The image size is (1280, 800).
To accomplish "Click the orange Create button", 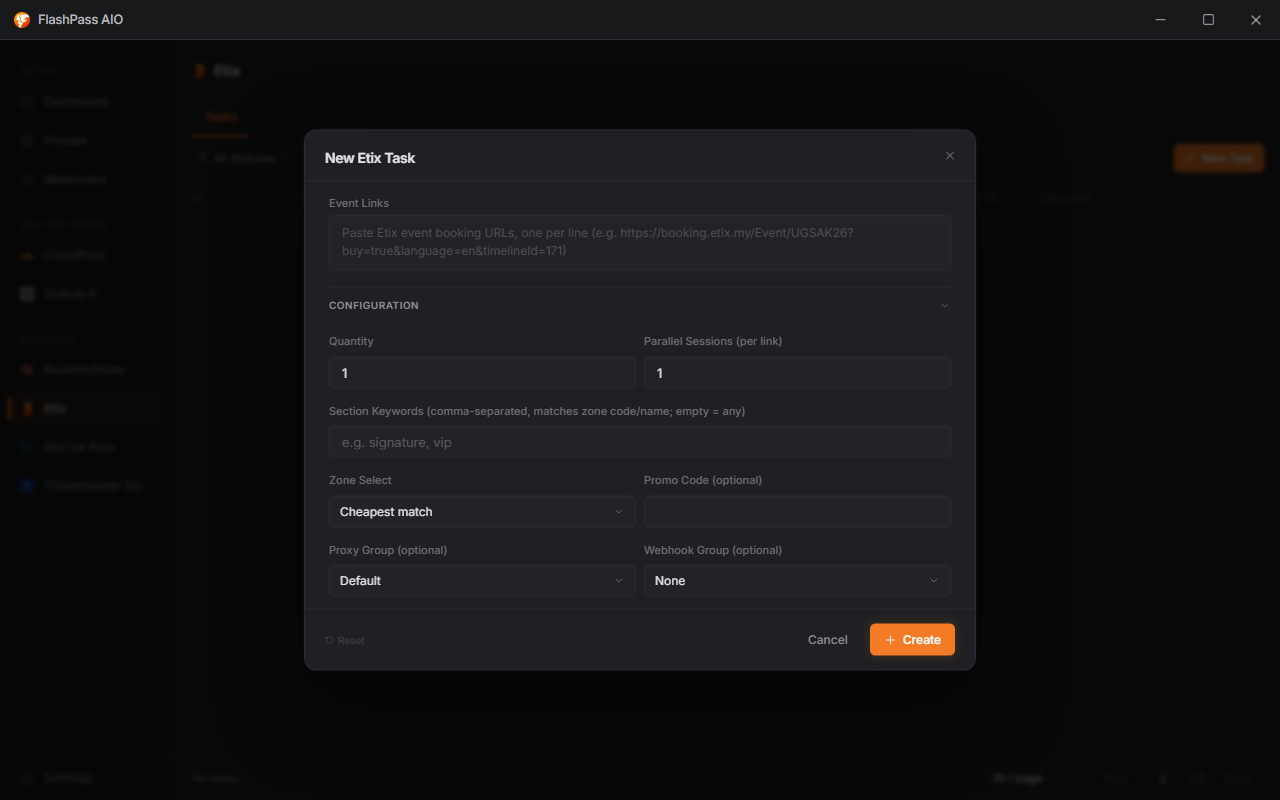I will coord(912,640).
